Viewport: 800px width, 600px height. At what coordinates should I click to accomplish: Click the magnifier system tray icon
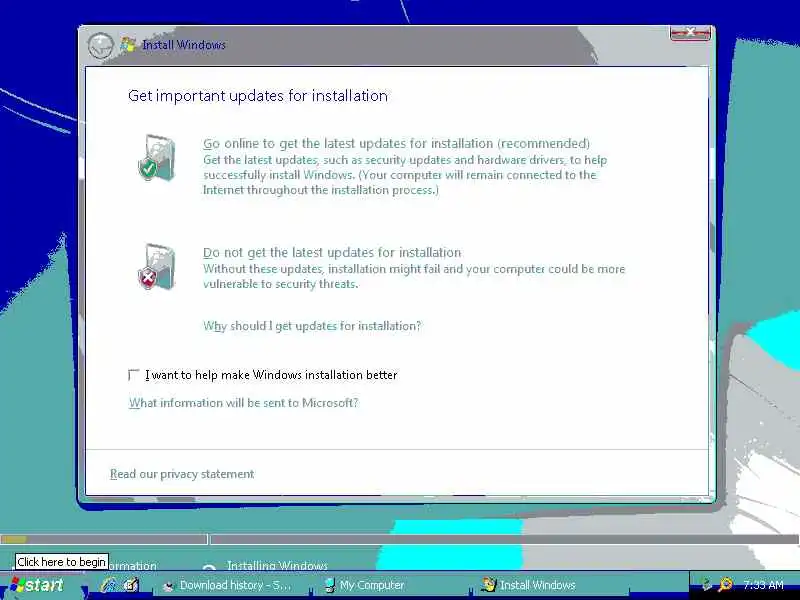tap(725, 585)
